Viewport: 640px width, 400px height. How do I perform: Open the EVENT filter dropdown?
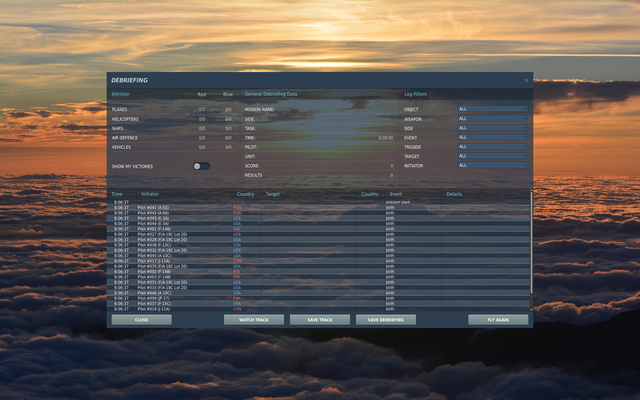pyautogui.click(x=493, y=137)
